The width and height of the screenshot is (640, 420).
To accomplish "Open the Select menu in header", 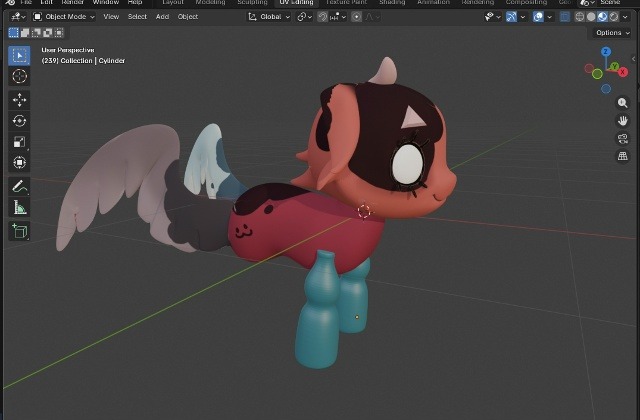I will [137, 17].
